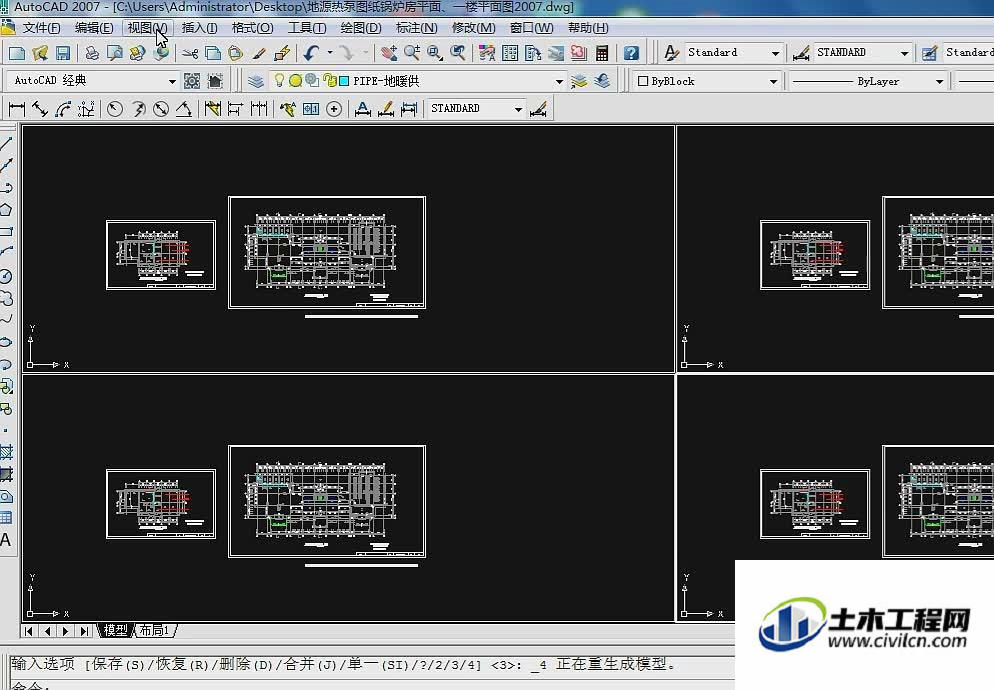Jump to the last layout tab arrow
Viewport: 994px width, 690px height.
coord(84,631)
